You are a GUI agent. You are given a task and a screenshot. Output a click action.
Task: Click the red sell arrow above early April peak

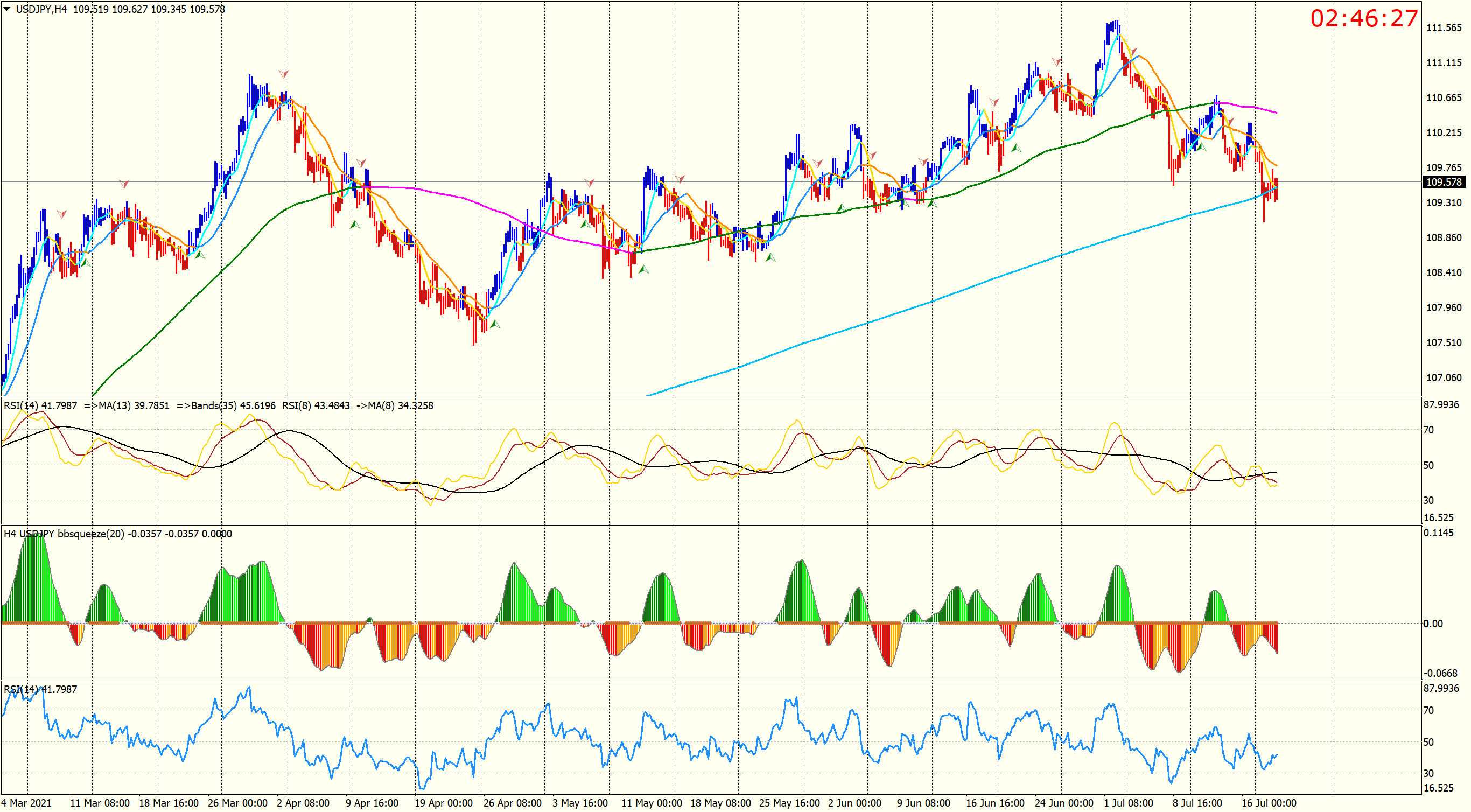click(283, 74)
